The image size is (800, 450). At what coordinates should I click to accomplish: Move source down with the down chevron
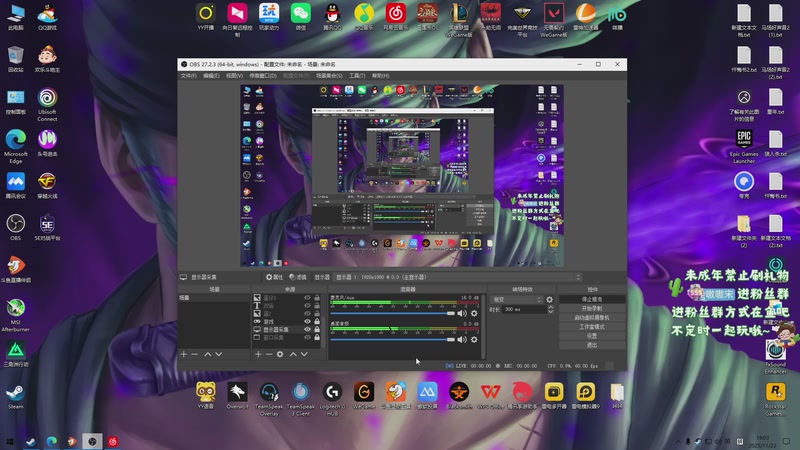click(x=304, y=354)
